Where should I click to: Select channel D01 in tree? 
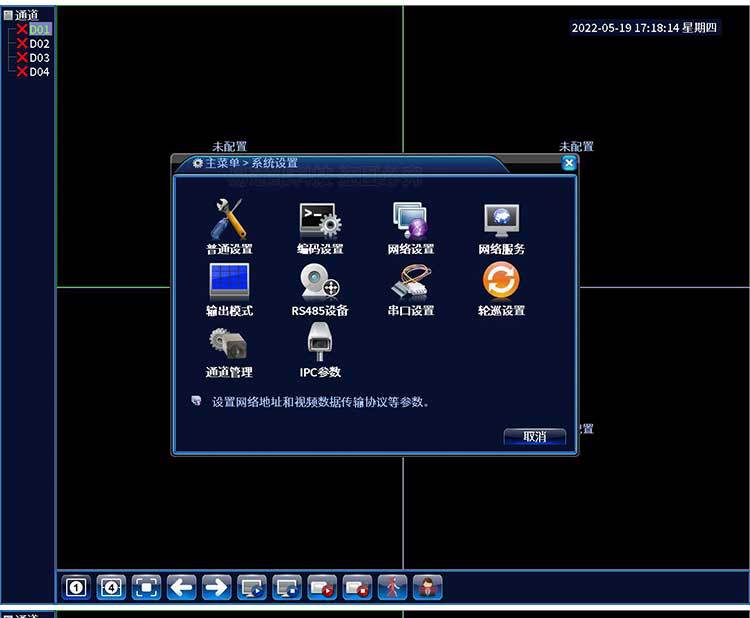[x=40, y=30]
